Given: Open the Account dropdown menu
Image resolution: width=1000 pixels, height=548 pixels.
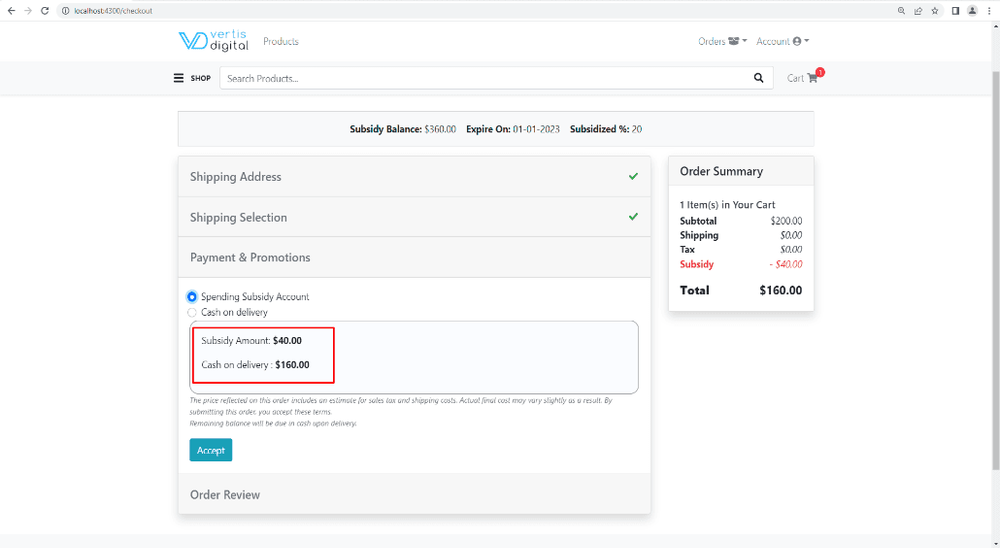Looking at the screenshot, I should [783, 41].
